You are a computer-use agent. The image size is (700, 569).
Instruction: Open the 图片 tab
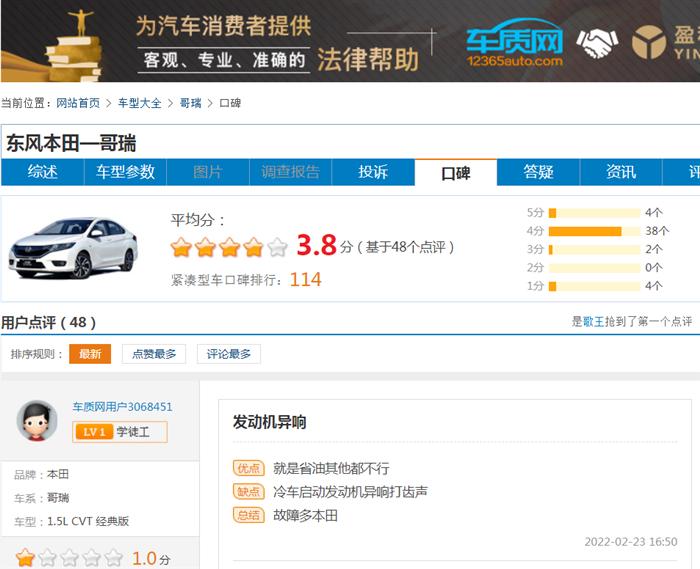pos(208,172)
